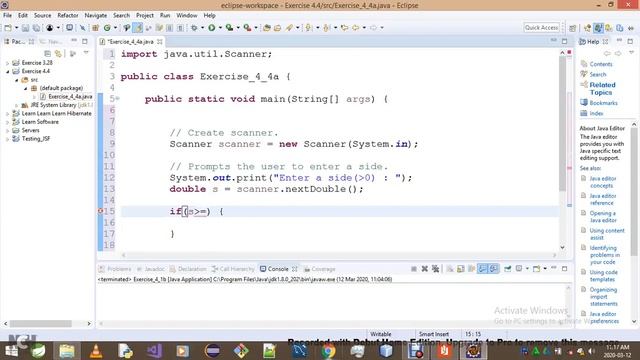
Task: Open the Contents icon in Help view
Action: (x=584, y=64)
